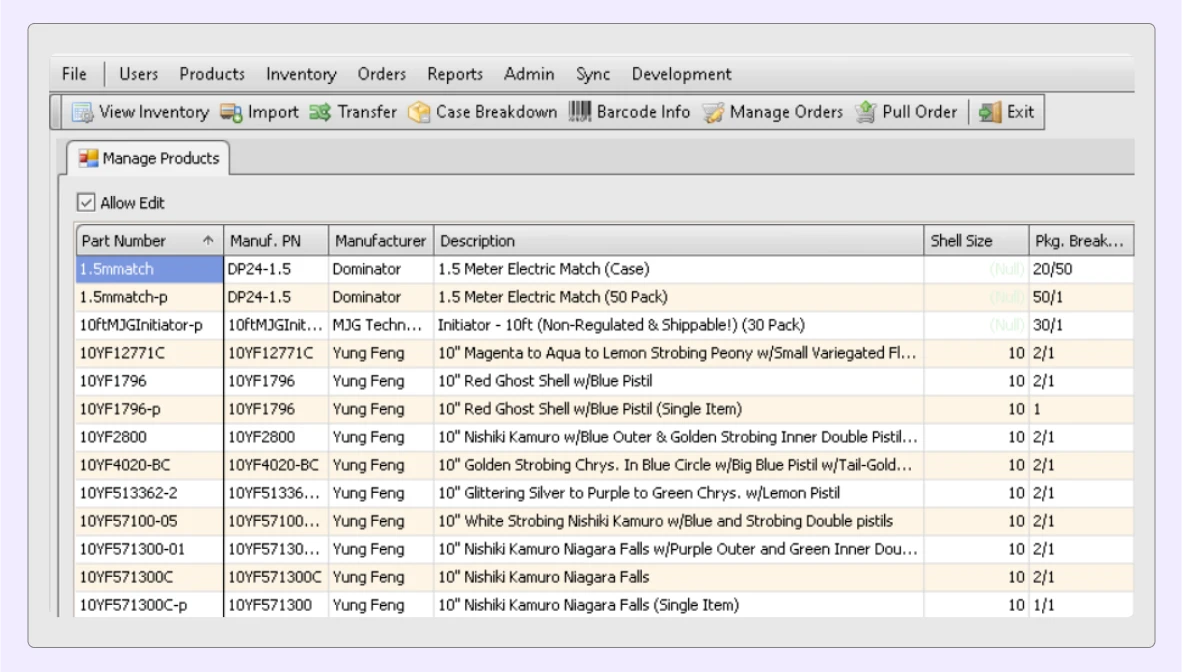Image resolution: width=1182 pixels, height=672 pixels.
Task: Click the Barcode Info icon
Action: pos(580,112)
